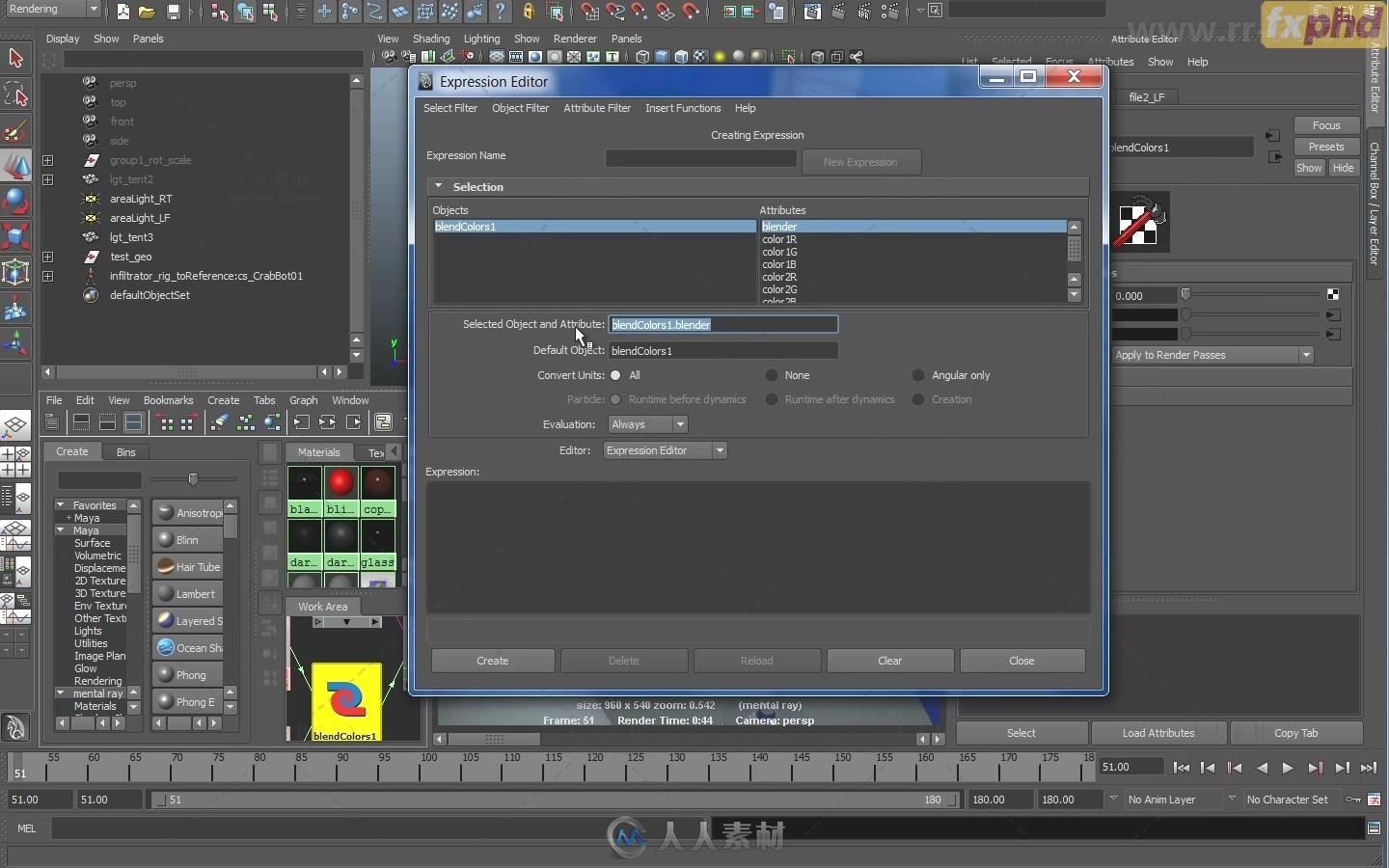
Task: Click the Hypershade swatch size slider
Action: (x=195, y=479)
